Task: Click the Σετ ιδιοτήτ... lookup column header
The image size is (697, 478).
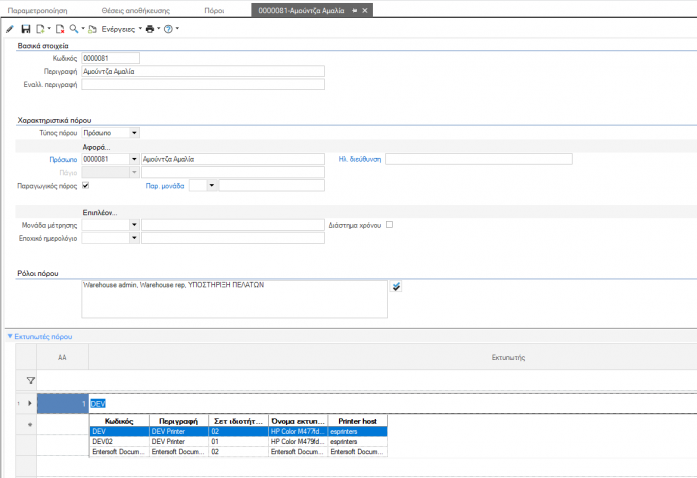Action: click(238, 421)
